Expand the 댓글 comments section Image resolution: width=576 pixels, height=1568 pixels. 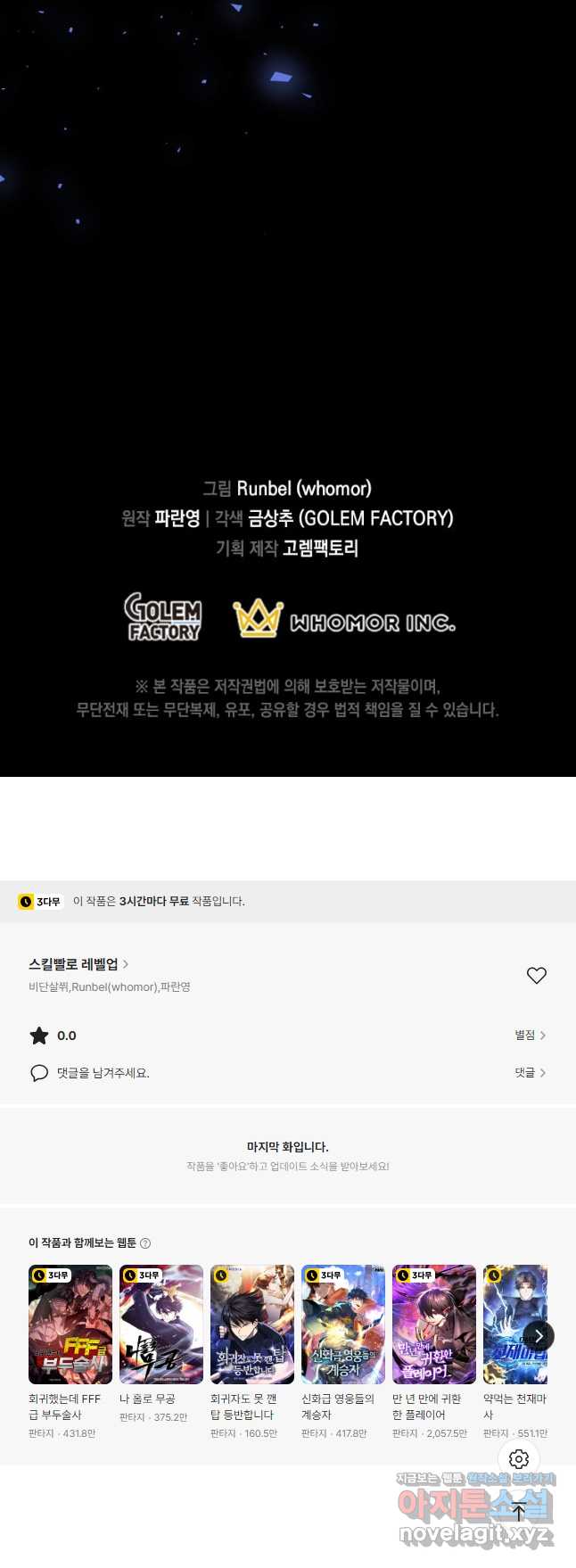coord(530,1073)
